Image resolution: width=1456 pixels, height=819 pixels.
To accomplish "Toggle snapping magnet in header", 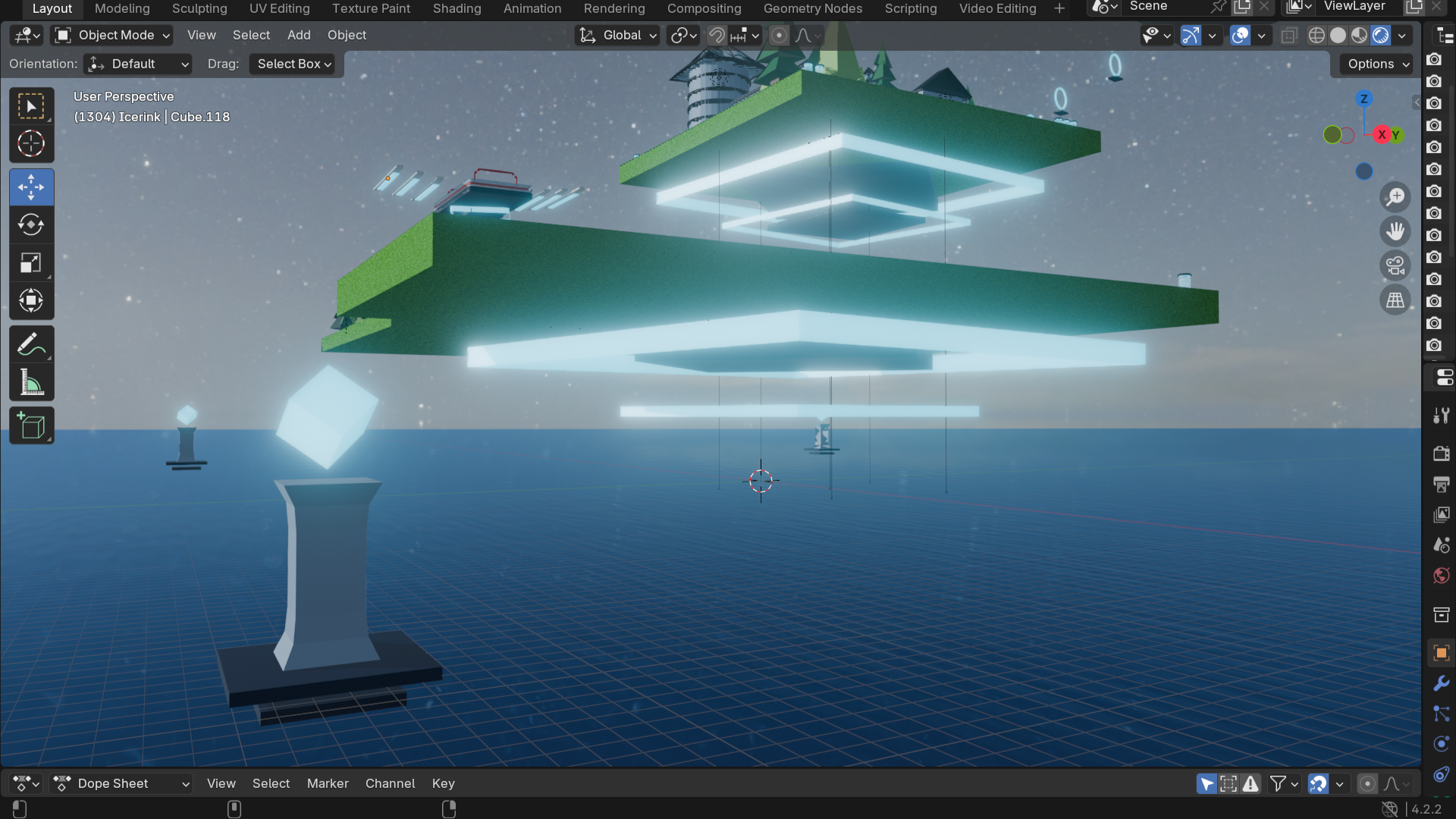I will coord(717,35).
